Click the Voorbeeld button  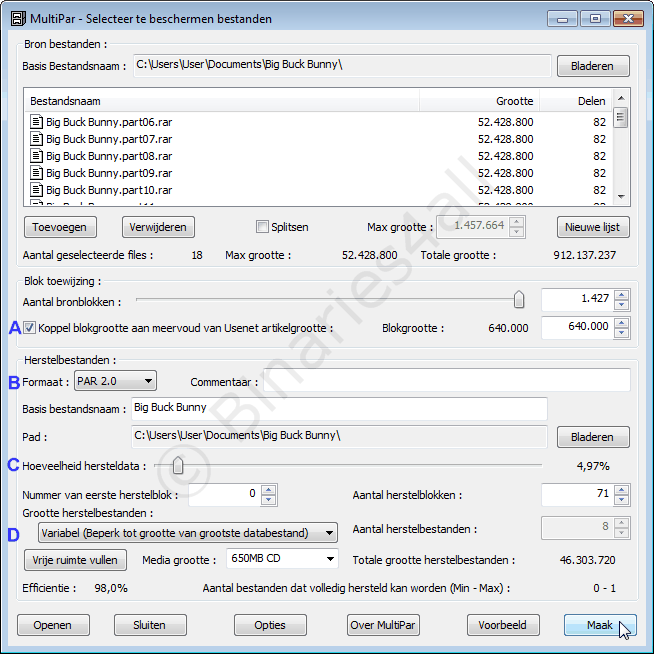(503, 625)
